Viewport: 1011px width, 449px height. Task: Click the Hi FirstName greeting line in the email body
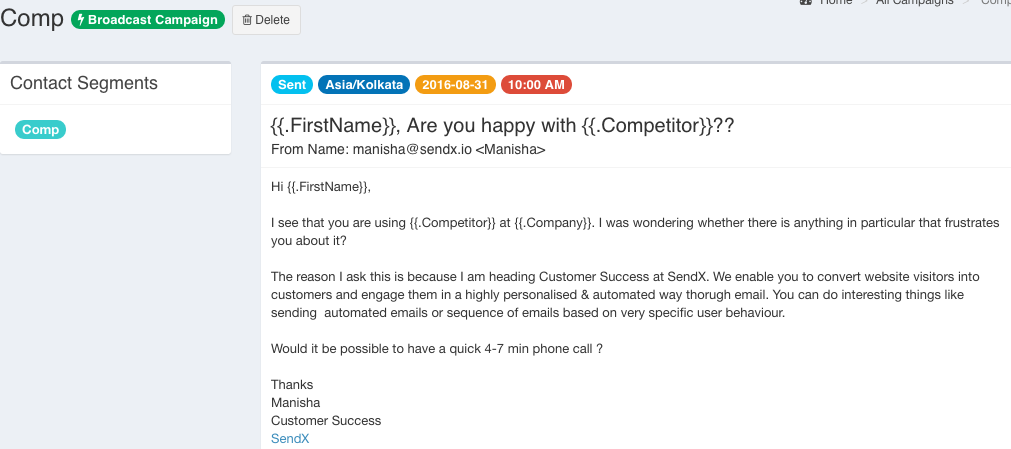(x=321, y=187)
